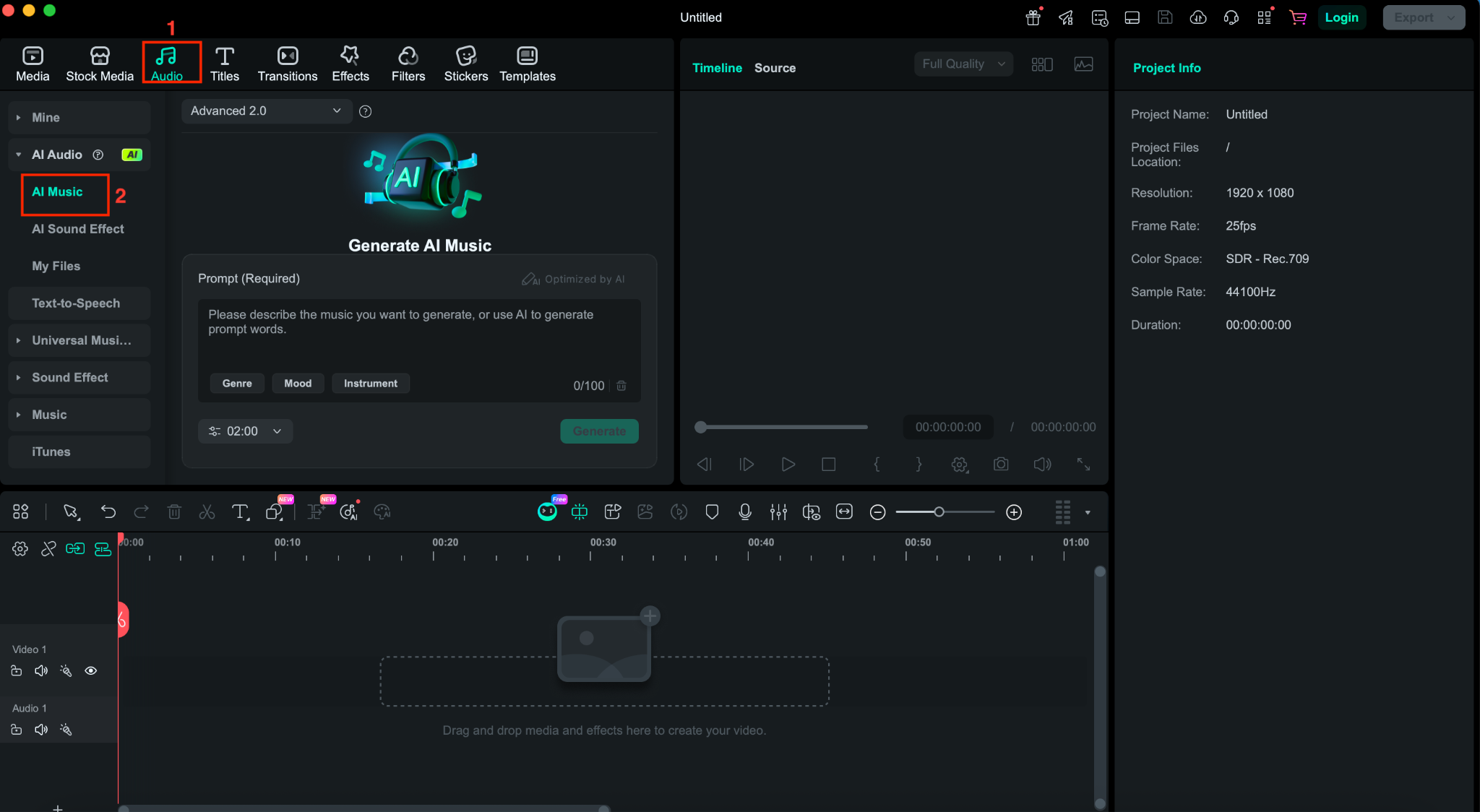
Task: Click the support headset icon
Action: tap(1231, 17)
